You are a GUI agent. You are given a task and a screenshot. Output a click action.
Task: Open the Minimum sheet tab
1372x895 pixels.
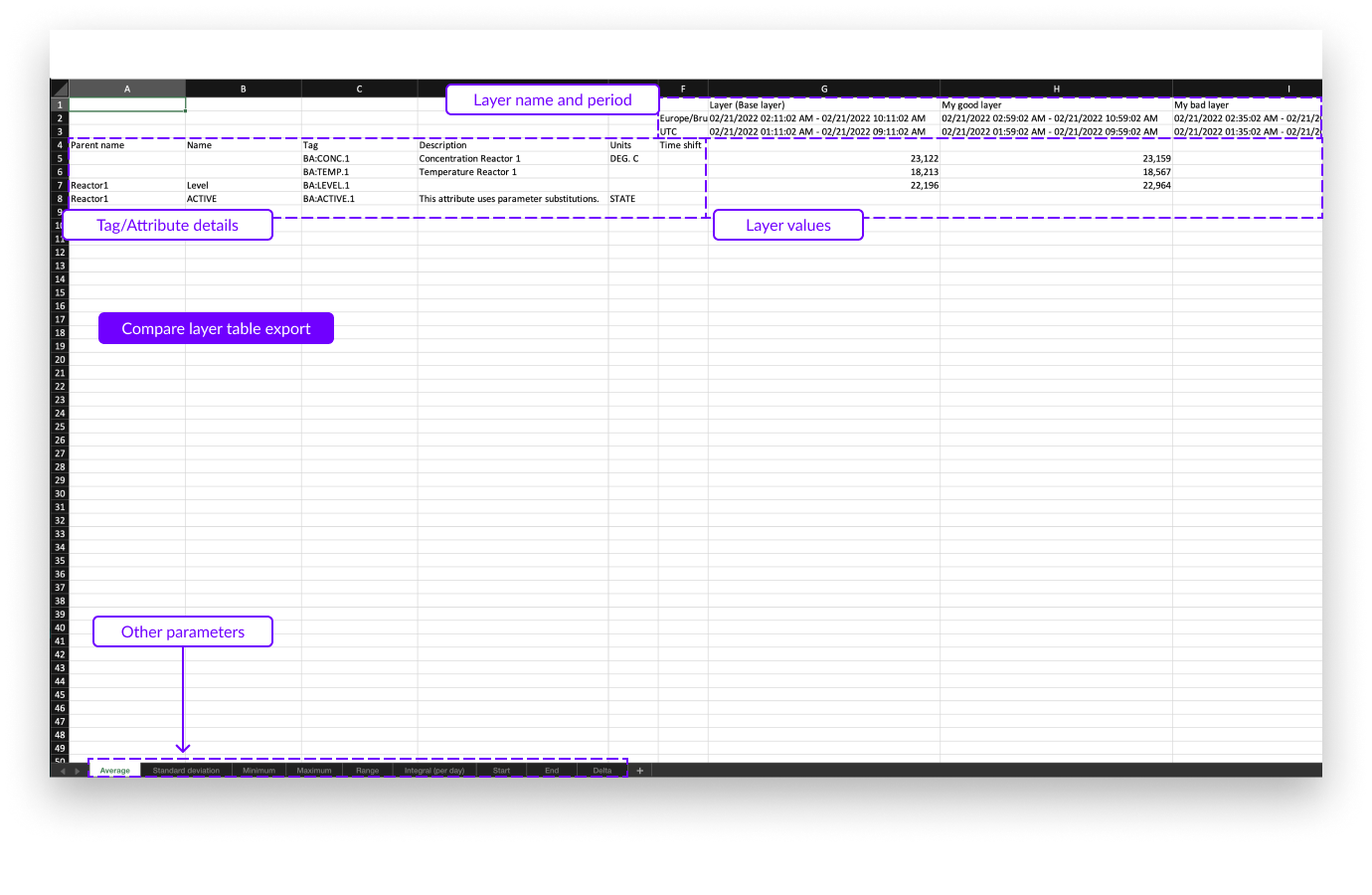tap(258, 771)
